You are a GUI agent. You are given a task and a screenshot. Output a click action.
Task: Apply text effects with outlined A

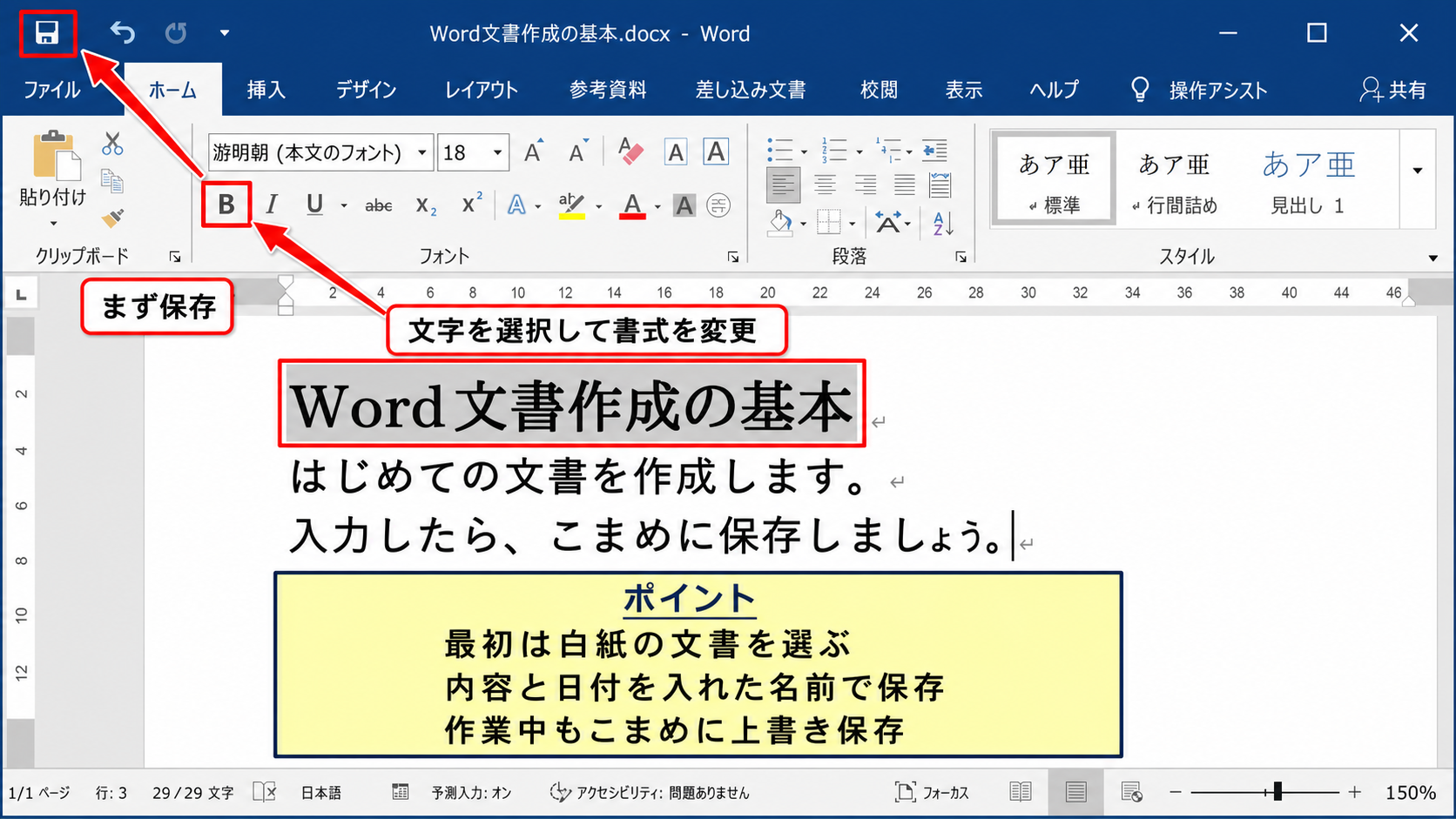point(517,205)
